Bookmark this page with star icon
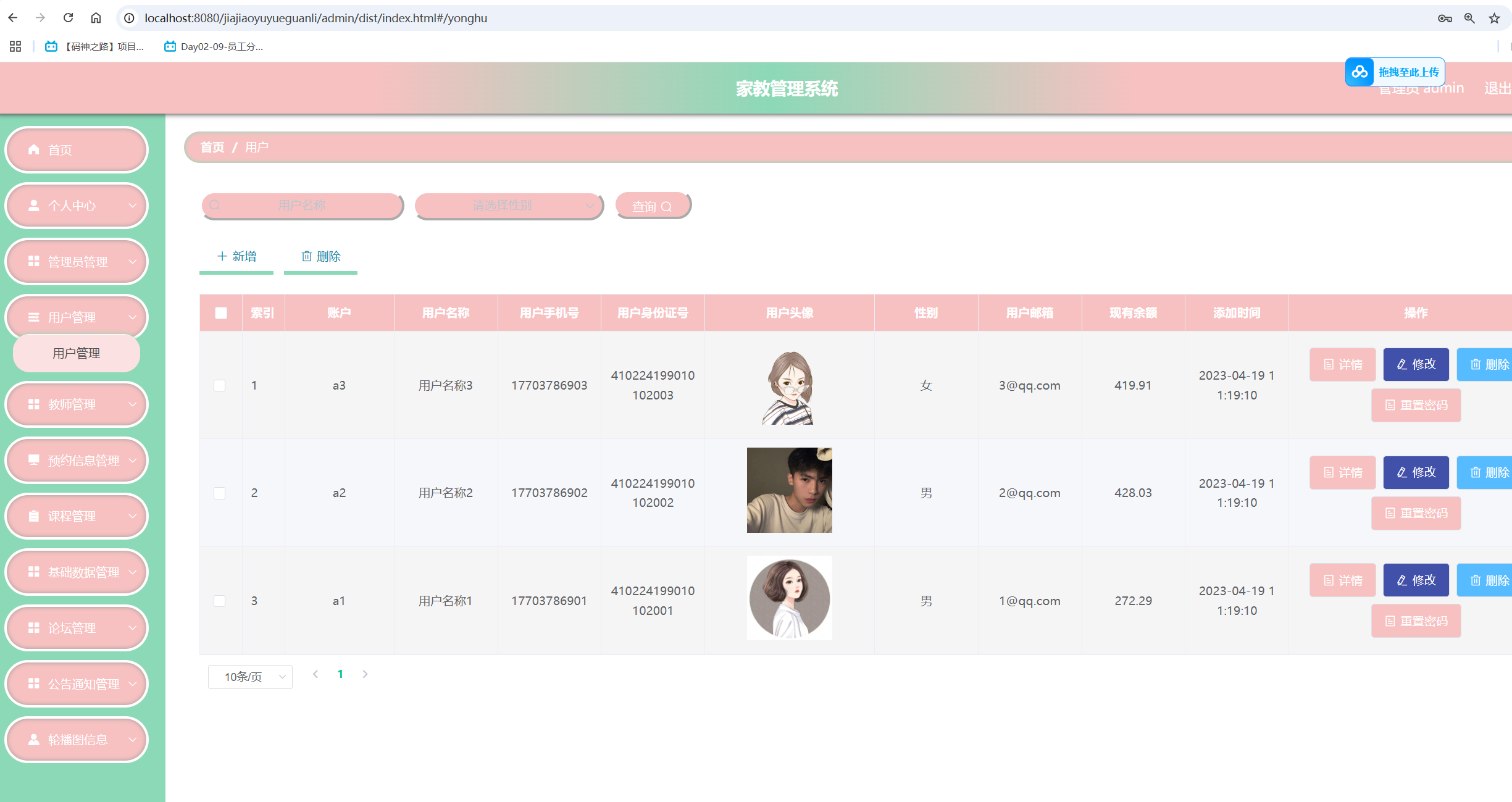The image size is (1512, 802). pos(1494,18)
